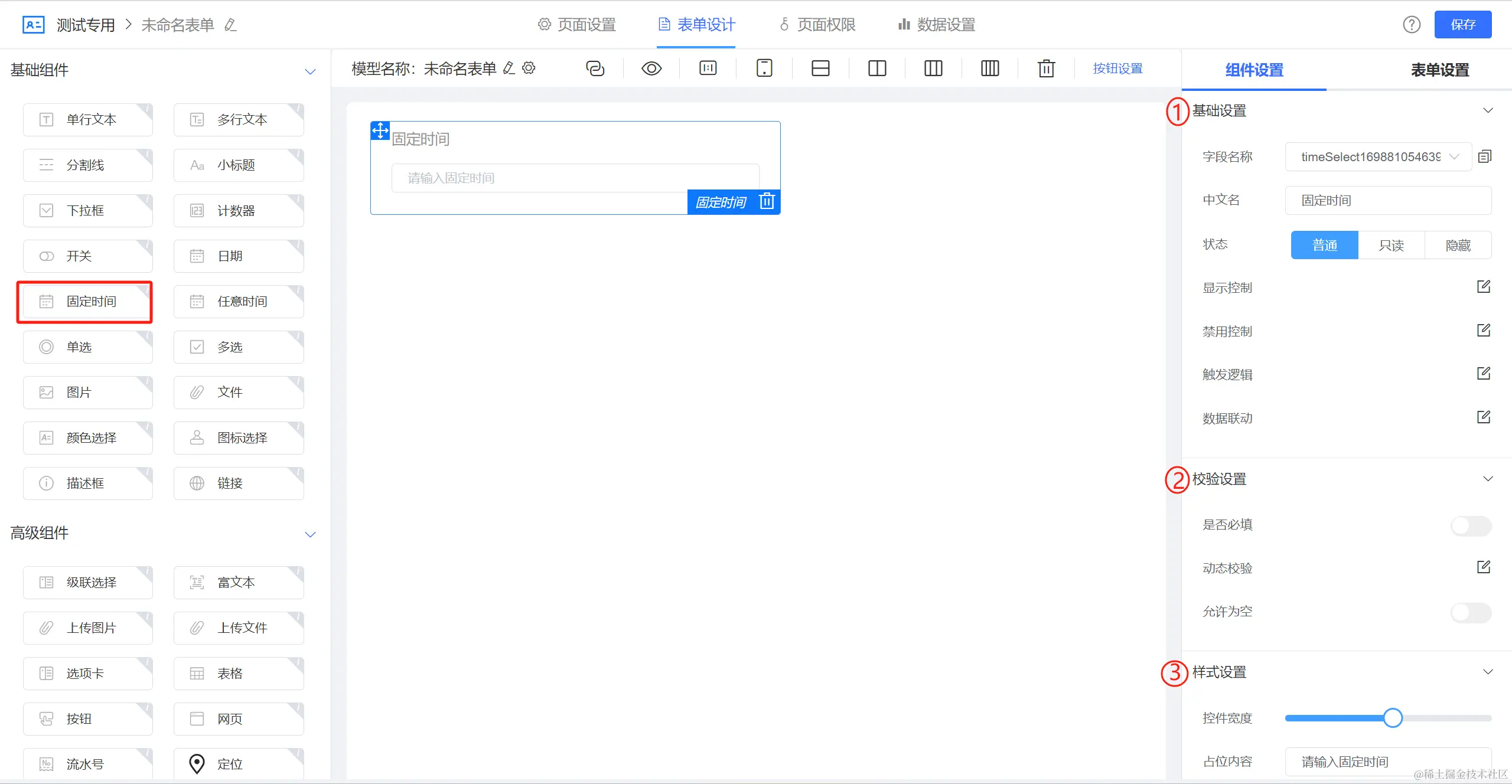Enable the 是否必填 switch
1512x784 pixels.
1471,525
